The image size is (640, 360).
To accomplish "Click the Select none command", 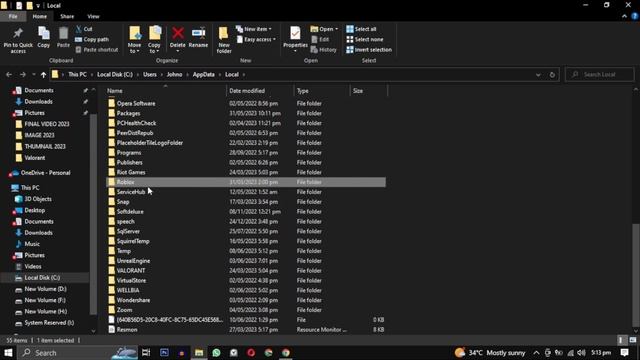I will (x=365, y=40).
